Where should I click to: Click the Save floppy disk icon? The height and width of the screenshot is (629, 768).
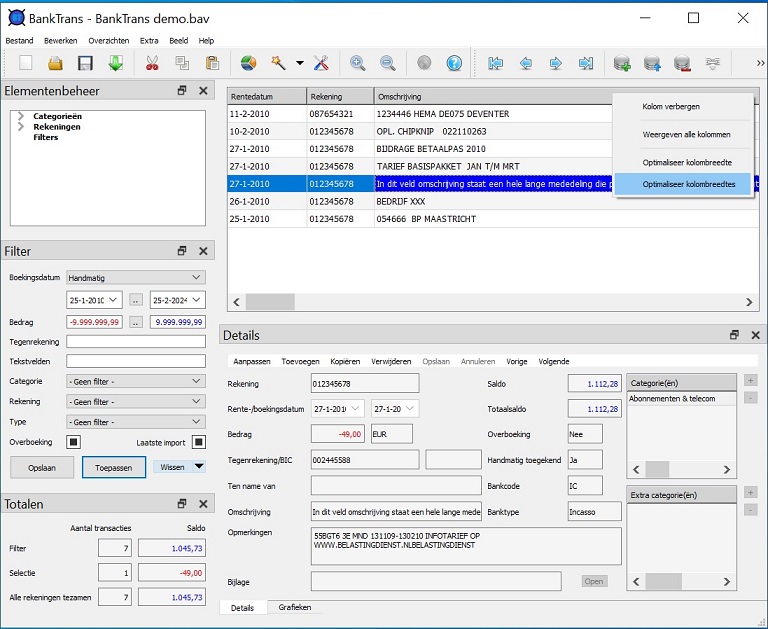[85, 63]
